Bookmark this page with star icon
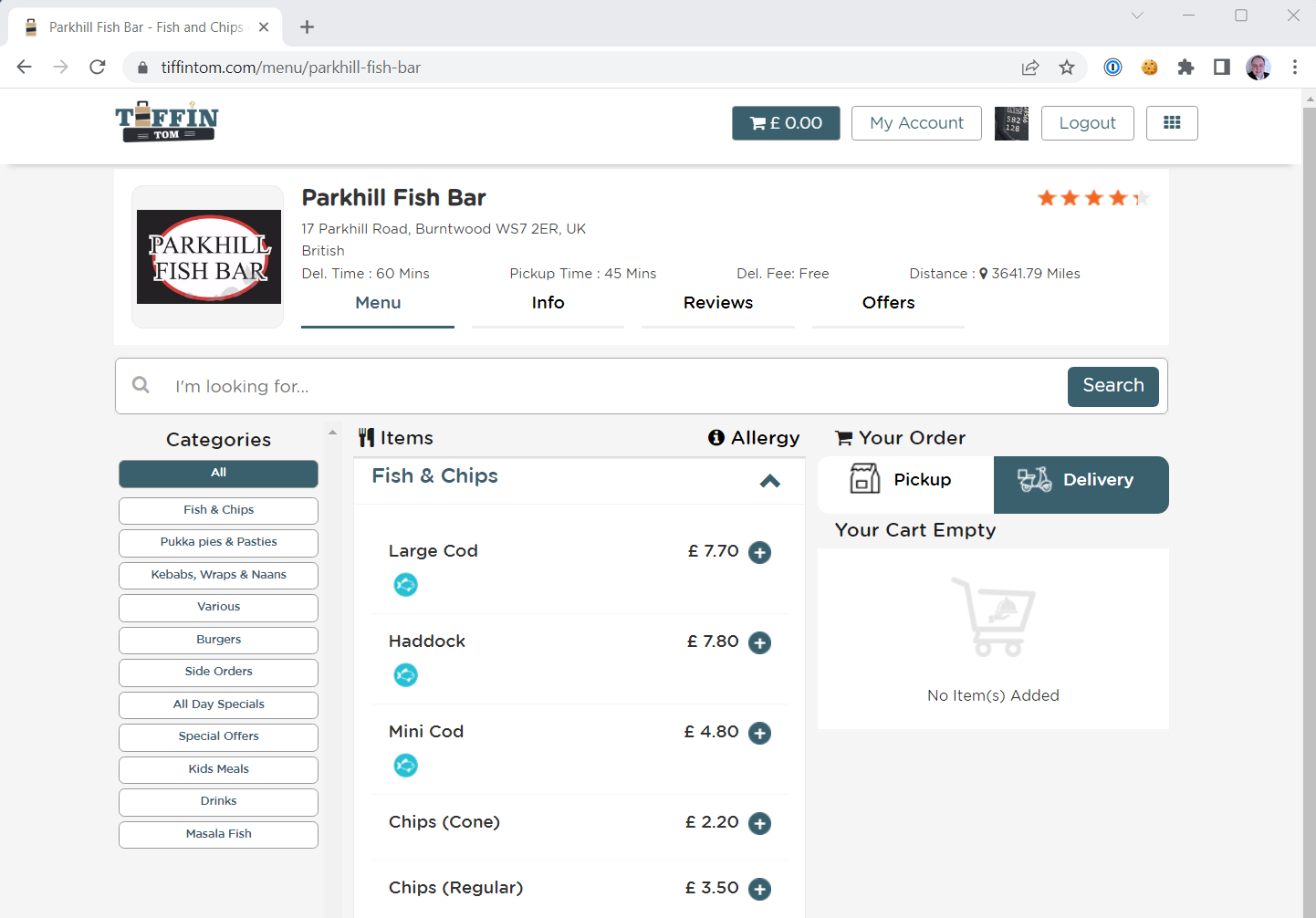Viewport: 1316px width, 918px height. click(x=1066, y=68)
